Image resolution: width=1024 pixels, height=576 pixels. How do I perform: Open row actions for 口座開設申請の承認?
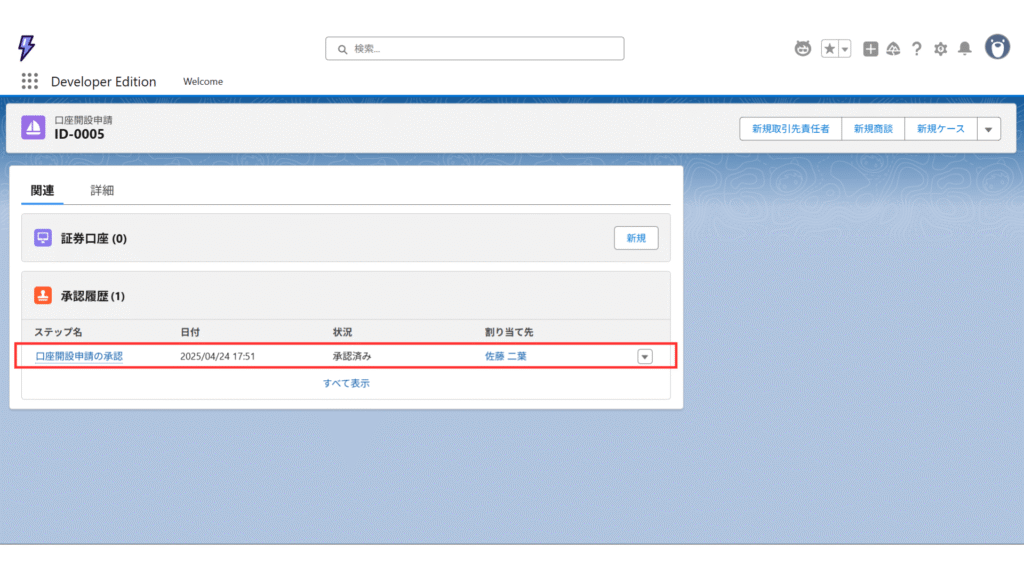coord(645,357)
